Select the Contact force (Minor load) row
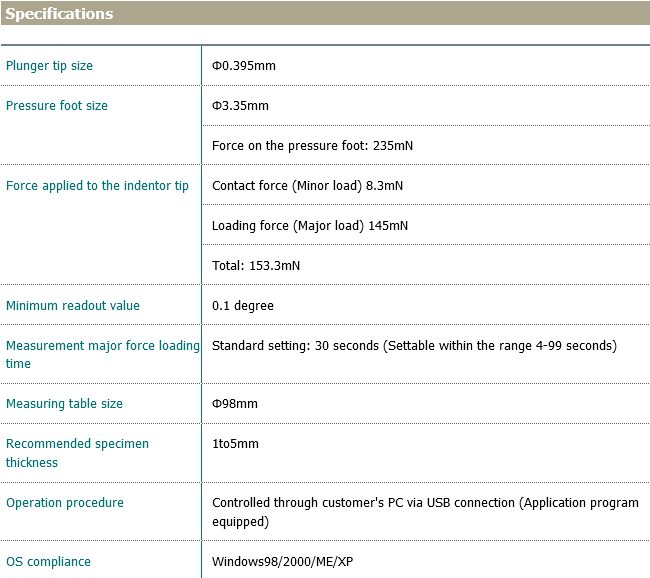 pyautogui.click(x=307, y=186)
